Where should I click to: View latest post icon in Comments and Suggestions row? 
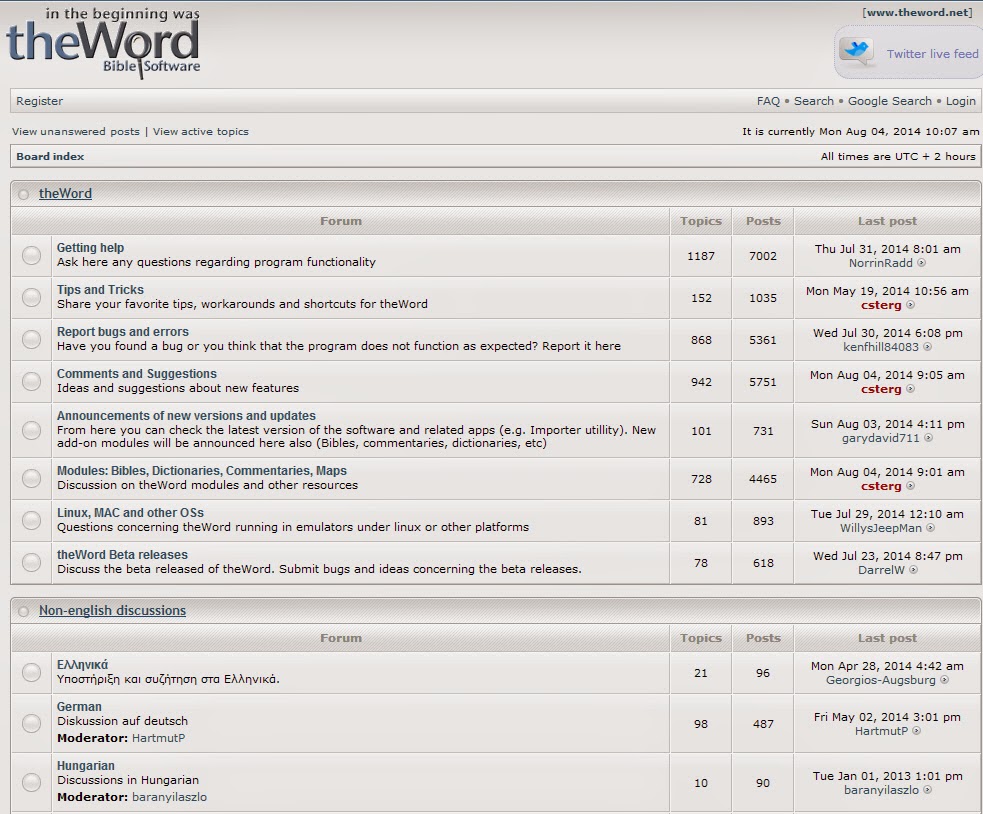(910, 389)
